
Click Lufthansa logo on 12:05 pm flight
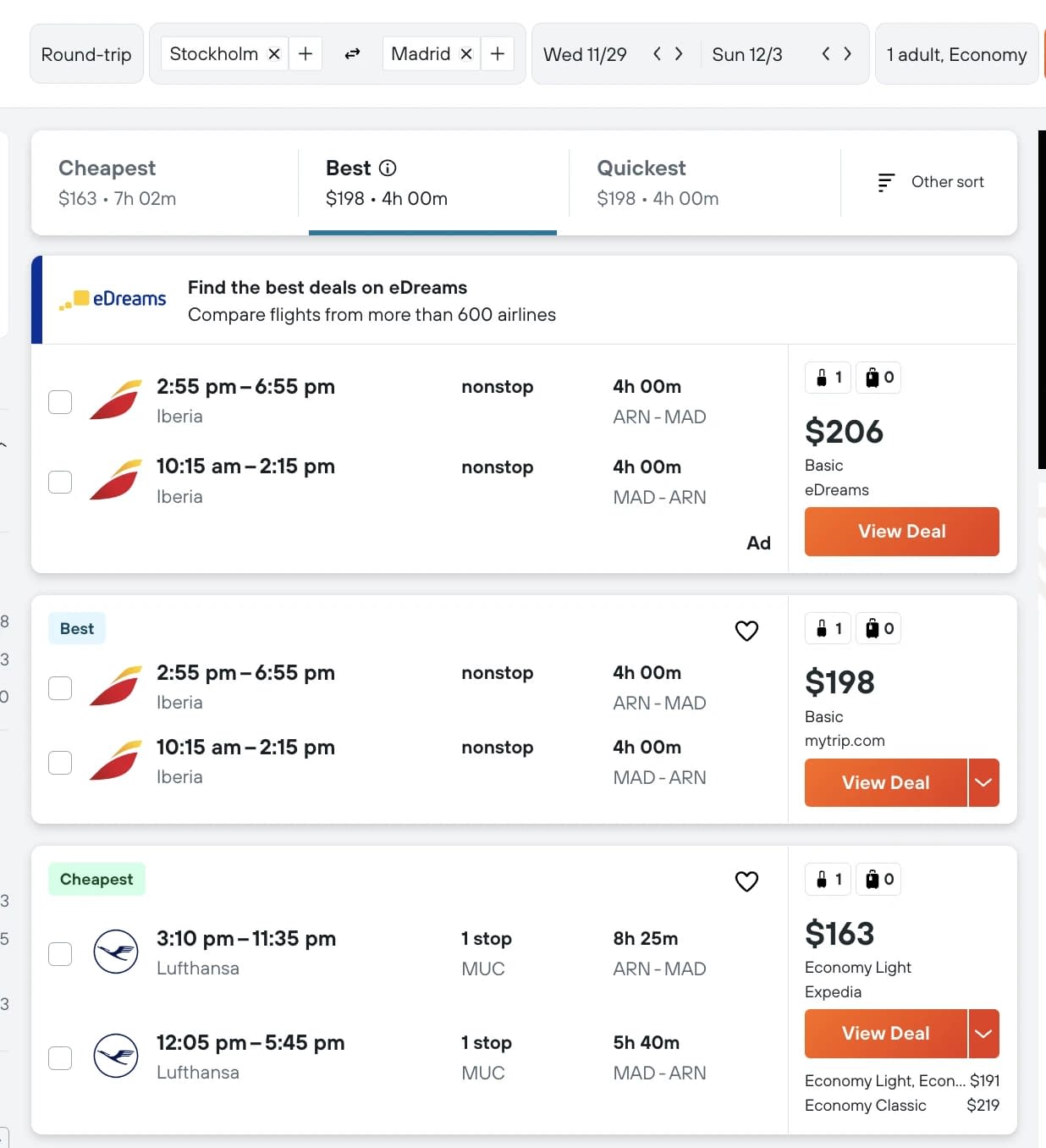116,1056
